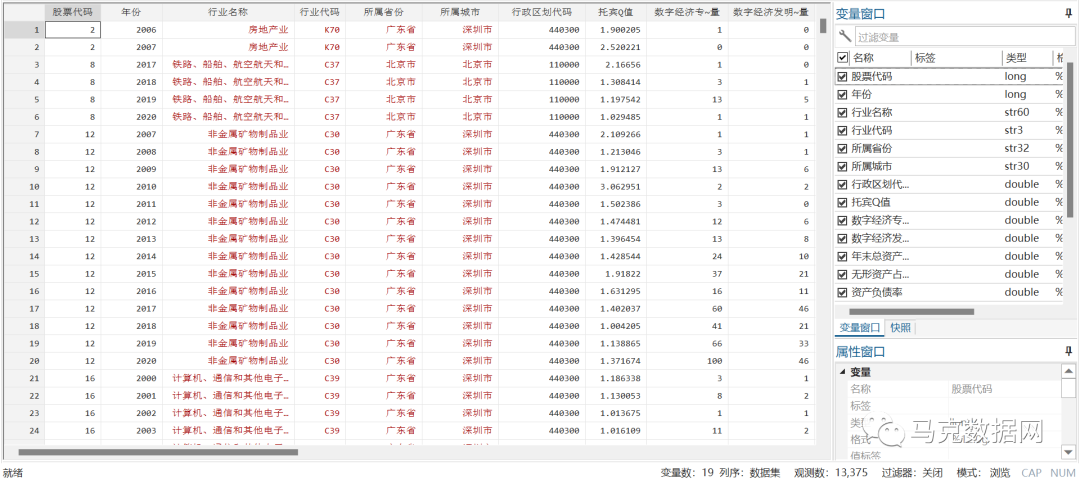Select the 行业代码 column header in the data grid
Screen dimensions: 1080x479
[320, 12]
